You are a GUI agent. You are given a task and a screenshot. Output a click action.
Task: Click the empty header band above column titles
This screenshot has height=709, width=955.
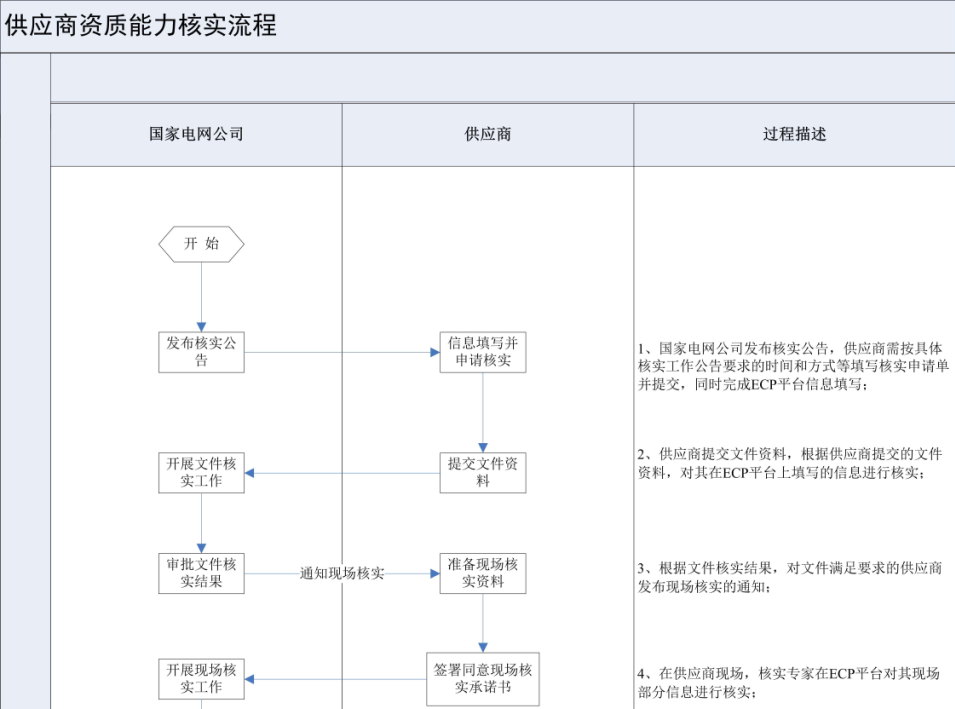pyautogui.click(x=502, y=78)
